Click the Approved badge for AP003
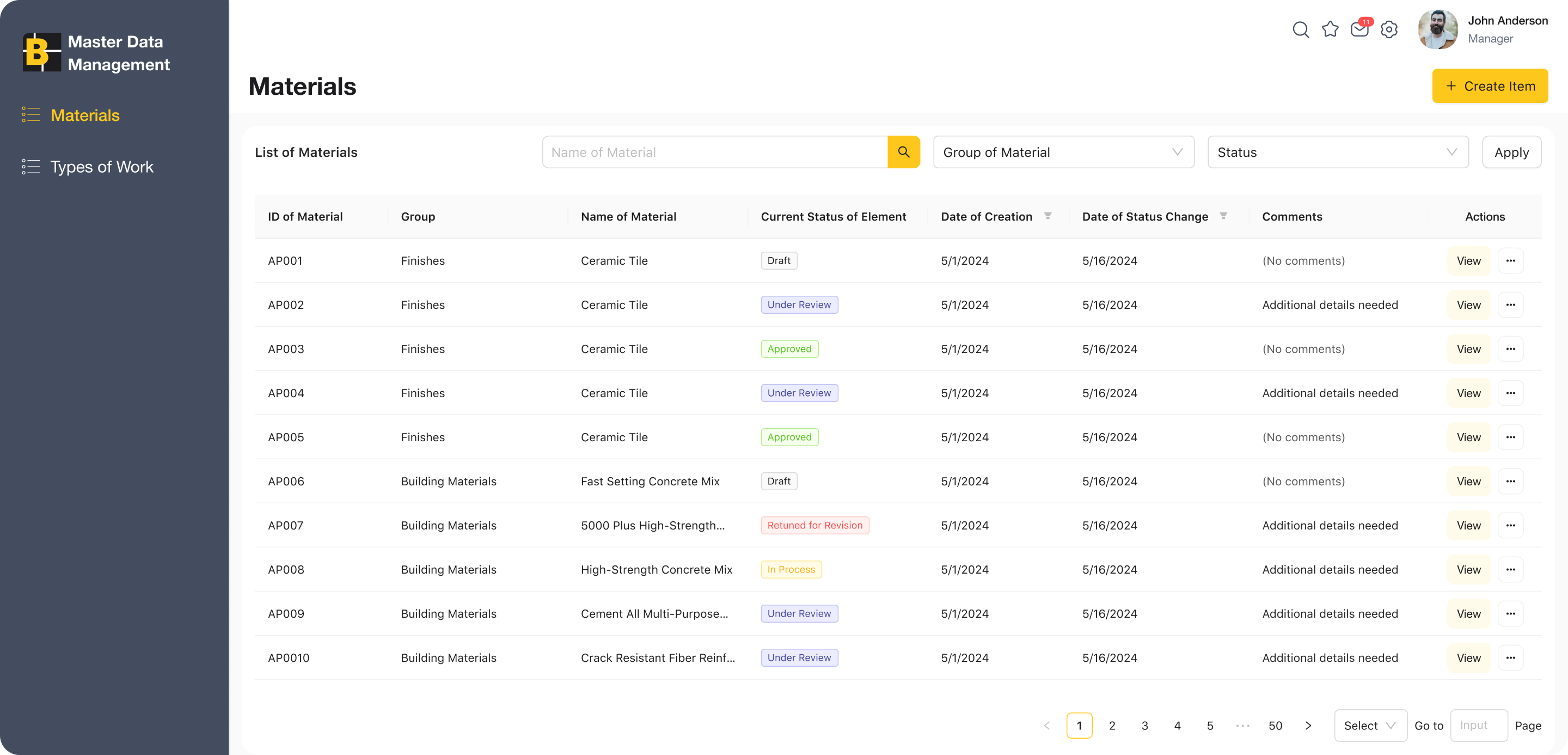This screenshot has width=1568, height=755. tap(789, 349)
